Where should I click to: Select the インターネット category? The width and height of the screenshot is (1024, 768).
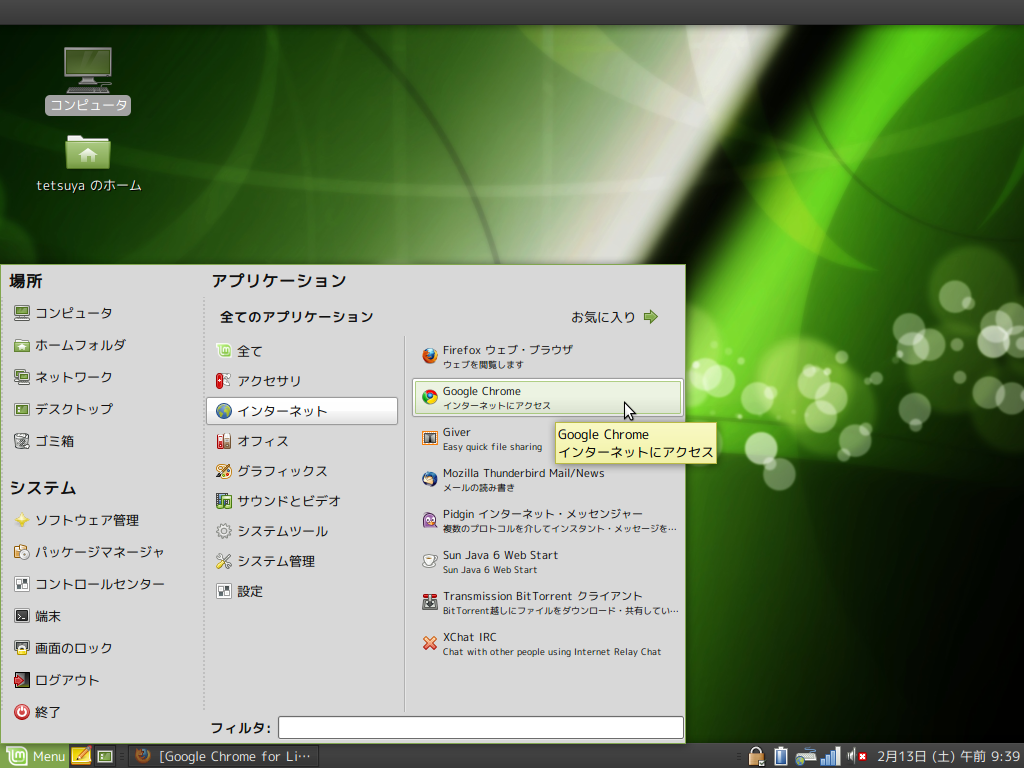tap(302, 411)
